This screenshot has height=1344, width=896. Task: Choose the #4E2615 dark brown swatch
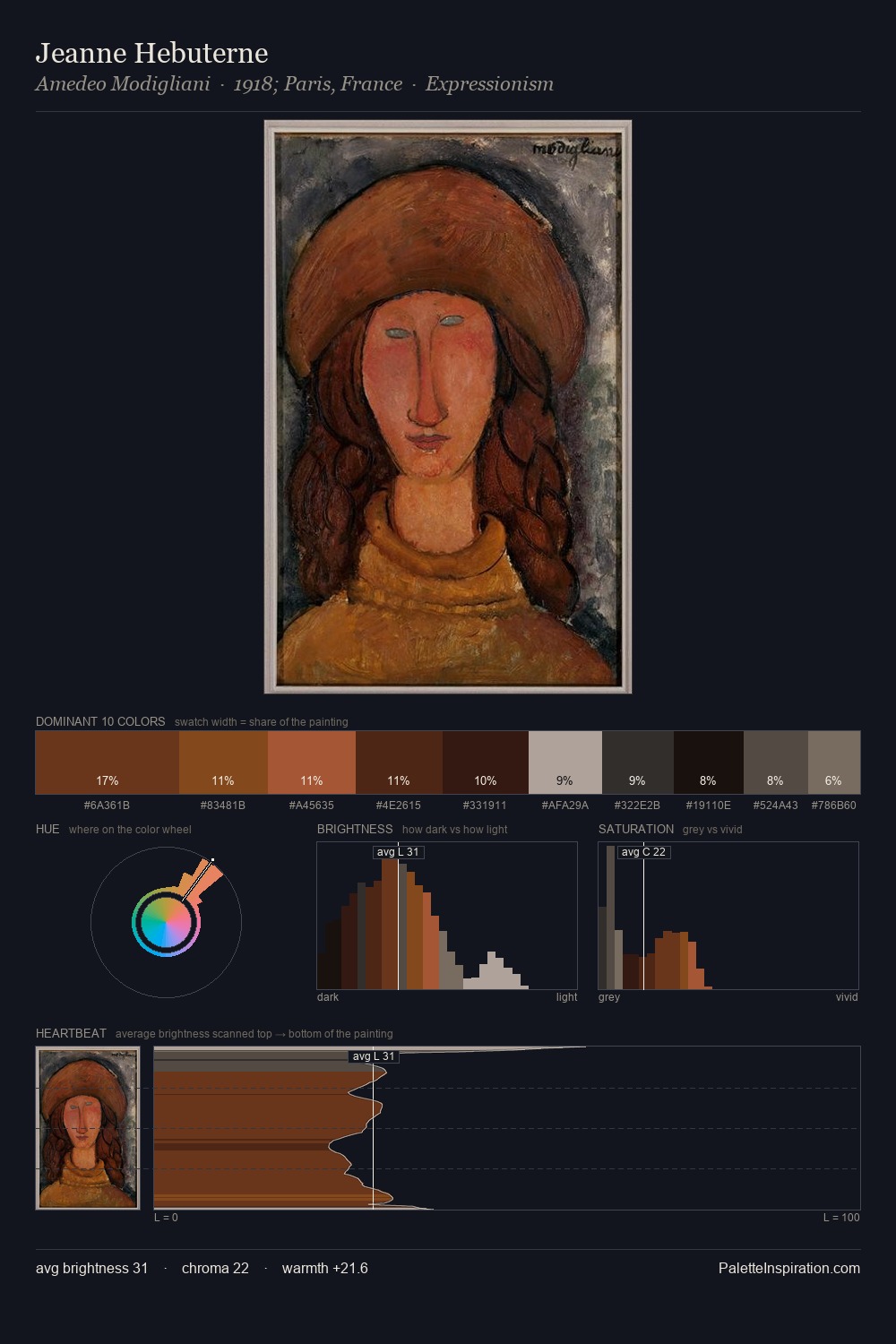(x=399, y=762)
